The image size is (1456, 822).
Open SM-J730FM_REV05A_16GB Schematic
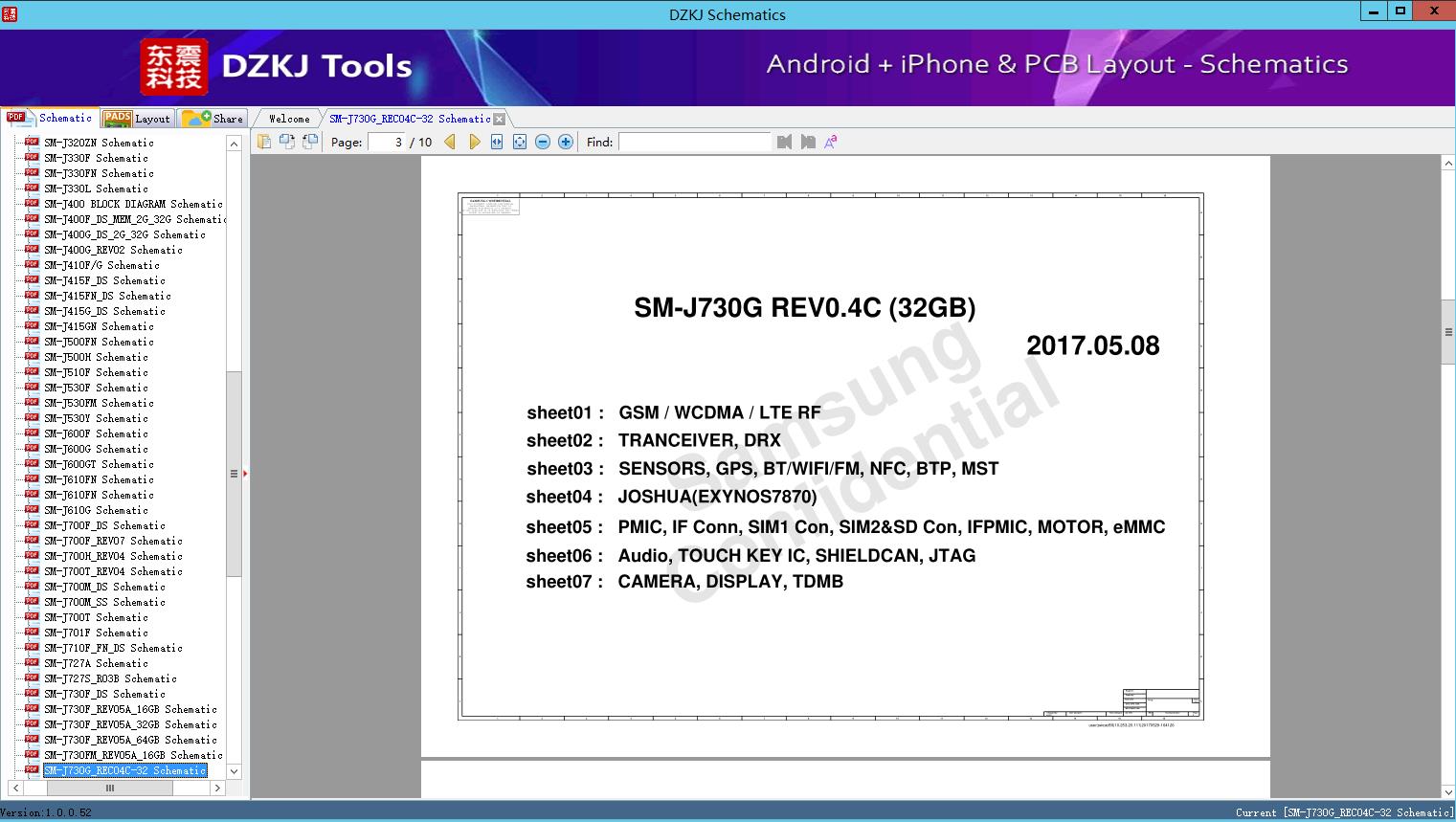tap(133, 755)
